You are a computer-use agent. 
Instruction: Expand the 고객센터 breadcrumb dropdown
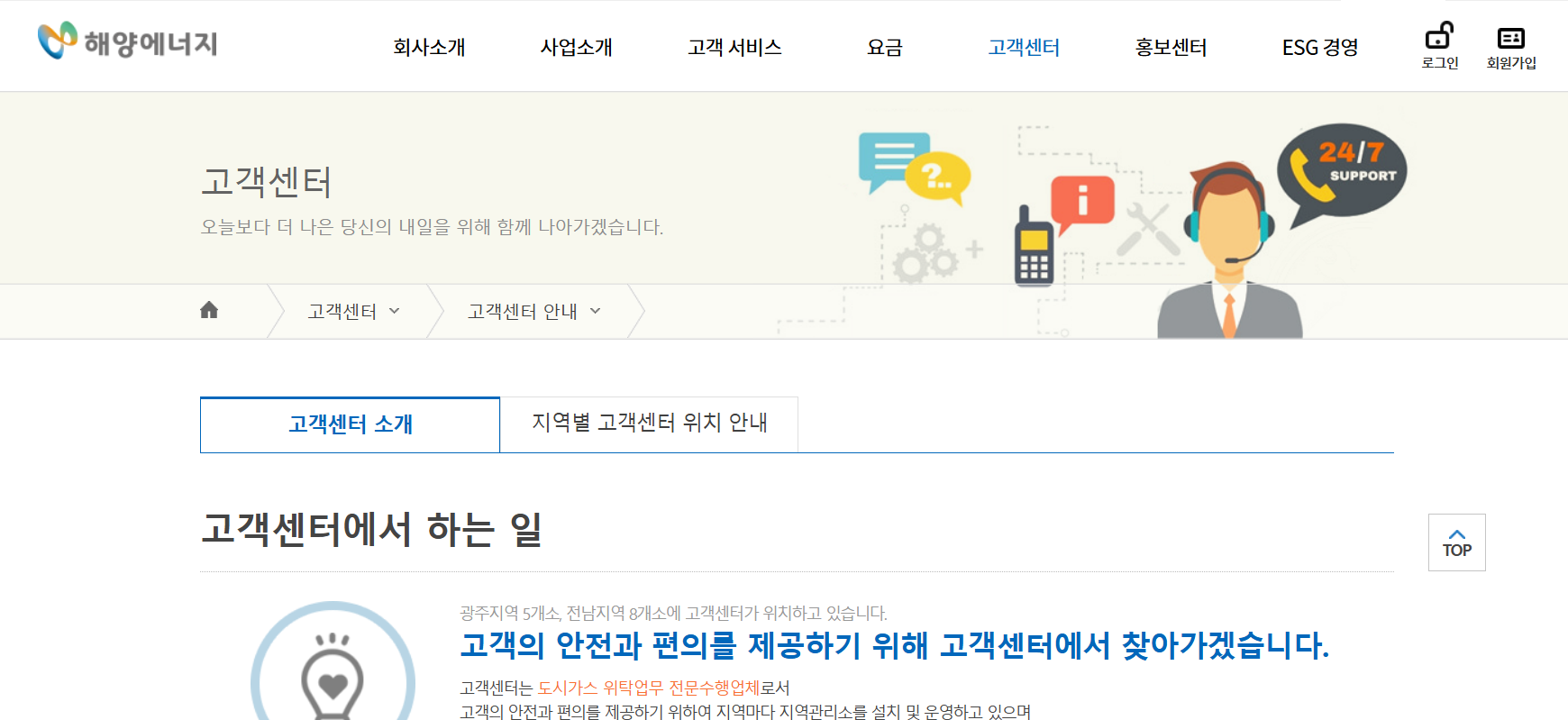point(353,311)
